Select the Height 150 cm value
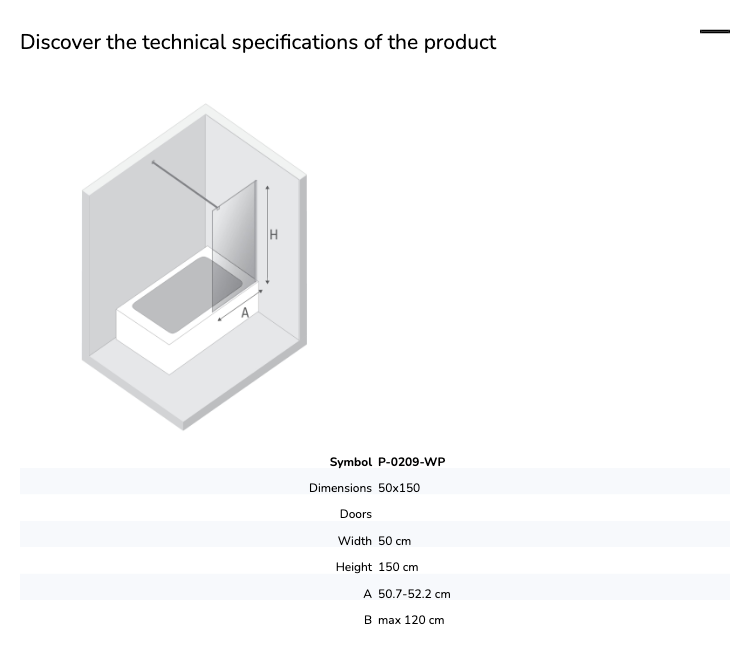The image size is (750, 647). point(398,567)
